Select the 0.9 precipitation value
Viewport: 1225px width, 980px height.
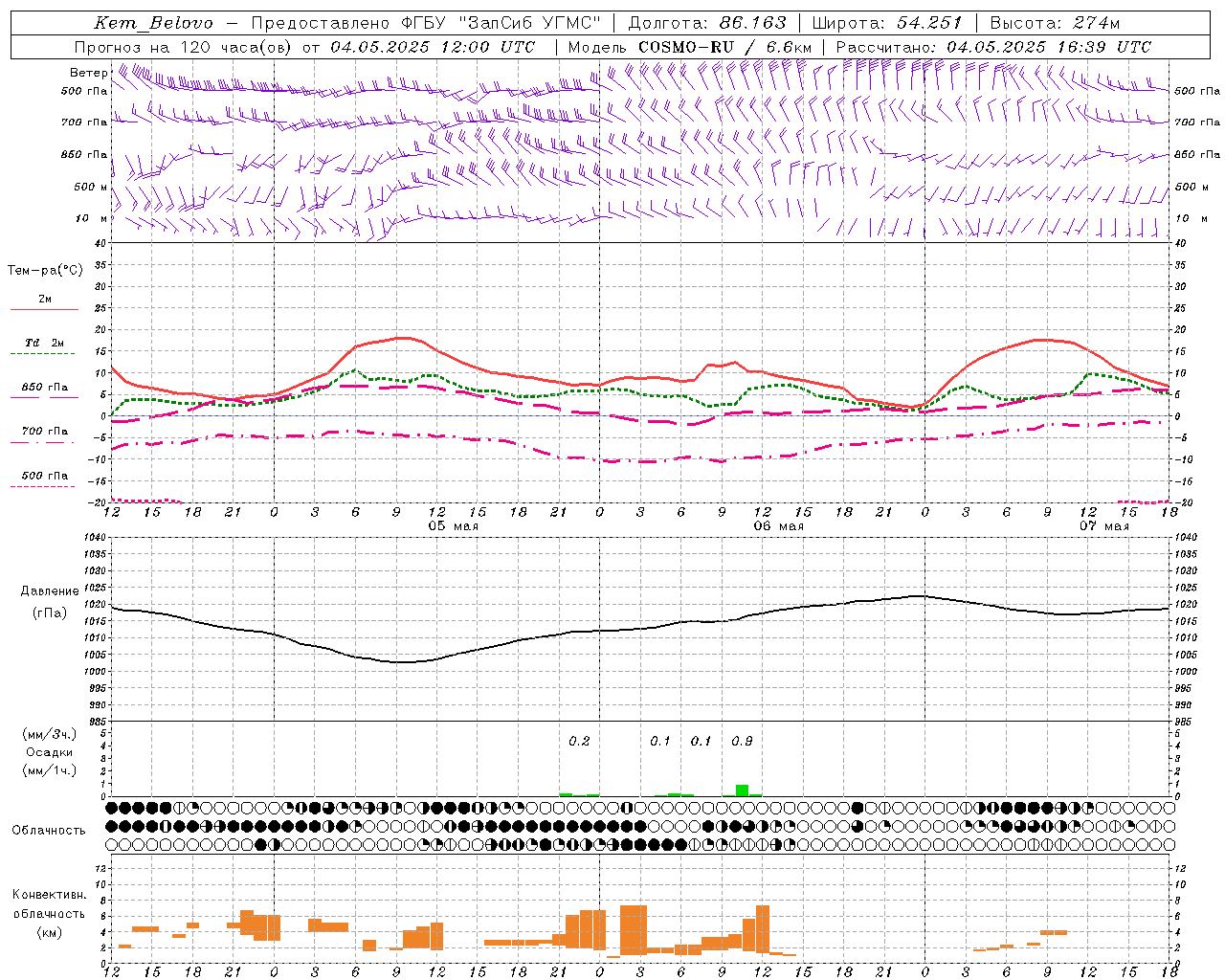coord(742,742)
